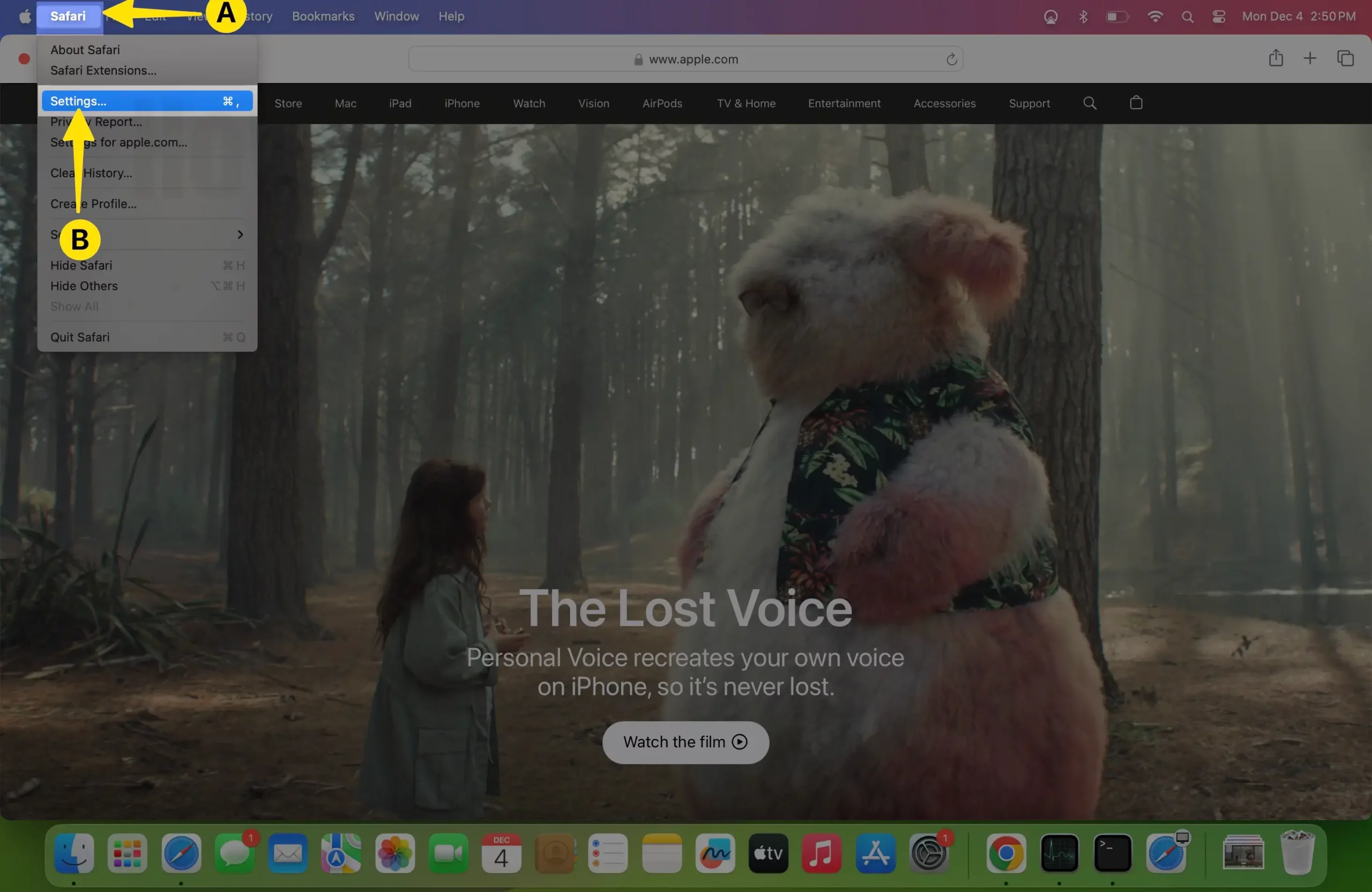Open Launchpad from the Dock
This screenshot has height=892, width=1372.
[128, 853]
